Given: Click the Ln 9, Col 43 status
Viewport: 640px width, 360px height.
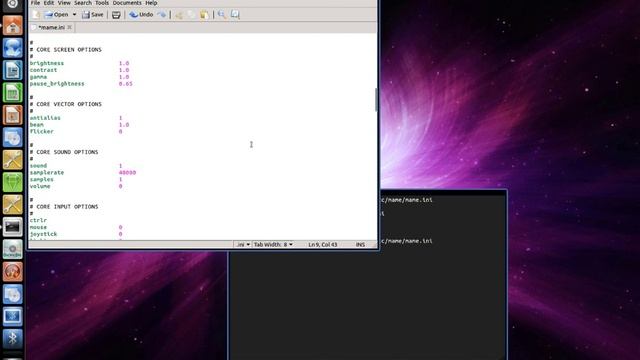Looking at the screenshot, I should tap(323, 244).
